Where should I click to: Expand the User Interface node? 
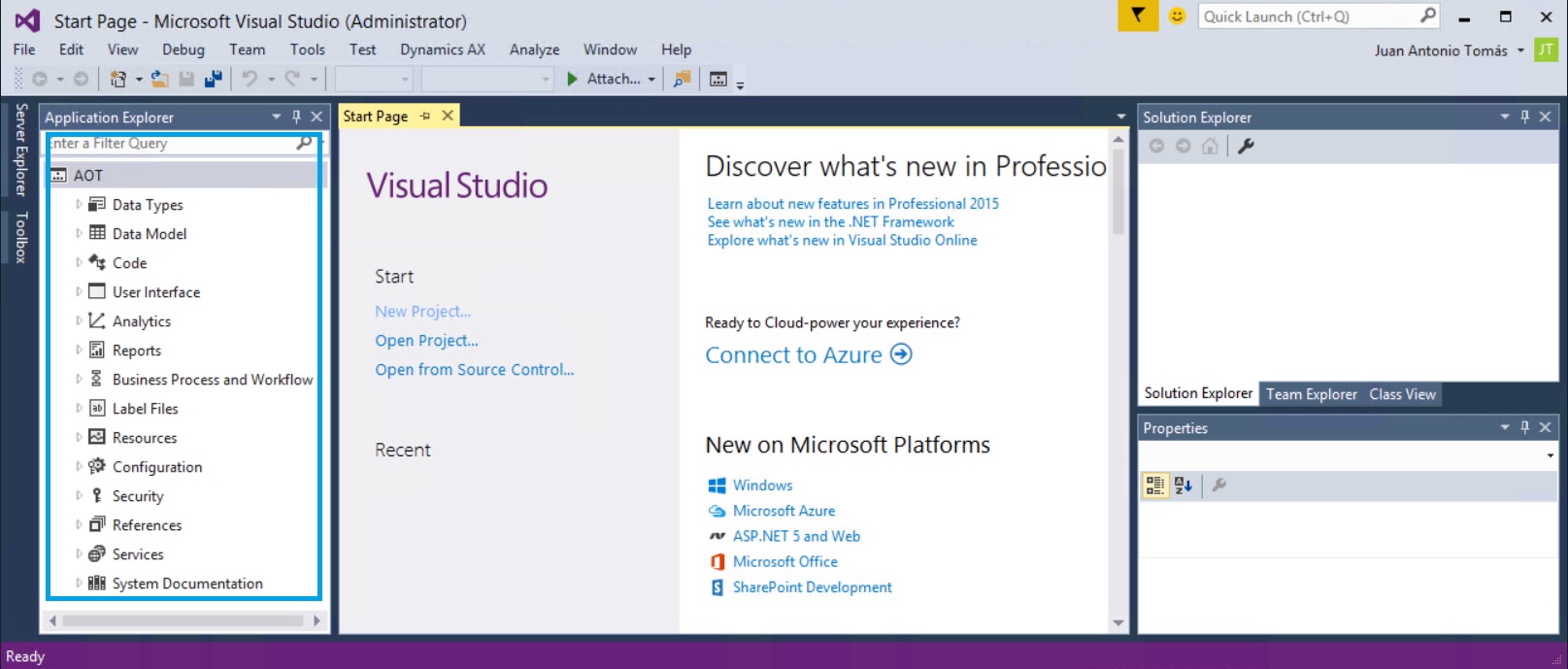pos(79,291)
